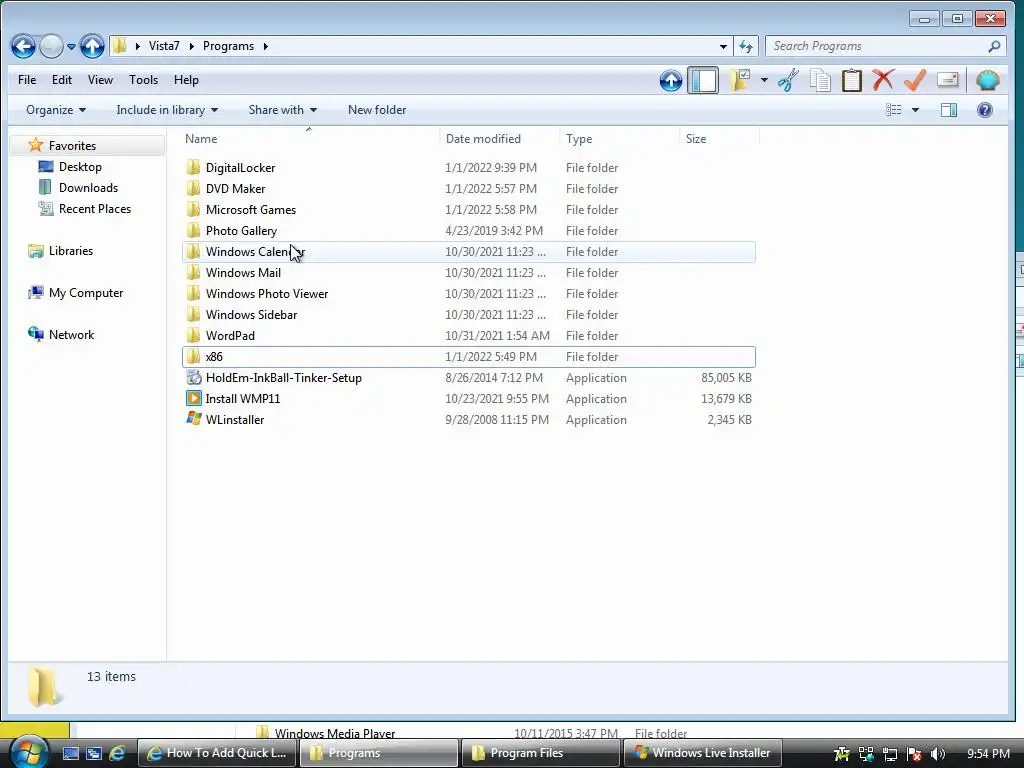1024x768 pixels.
Task: Click the Windows Start orb
Action: [27, 752]
